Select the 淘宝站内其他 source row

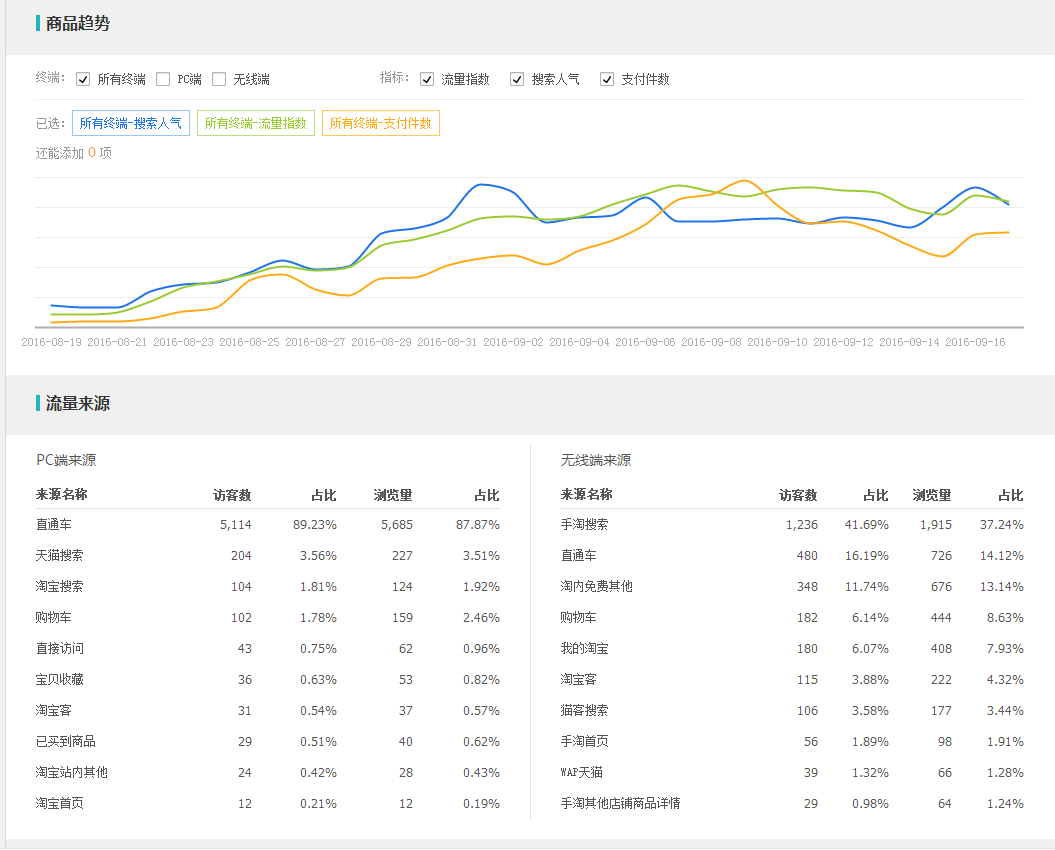click(268, 772)
